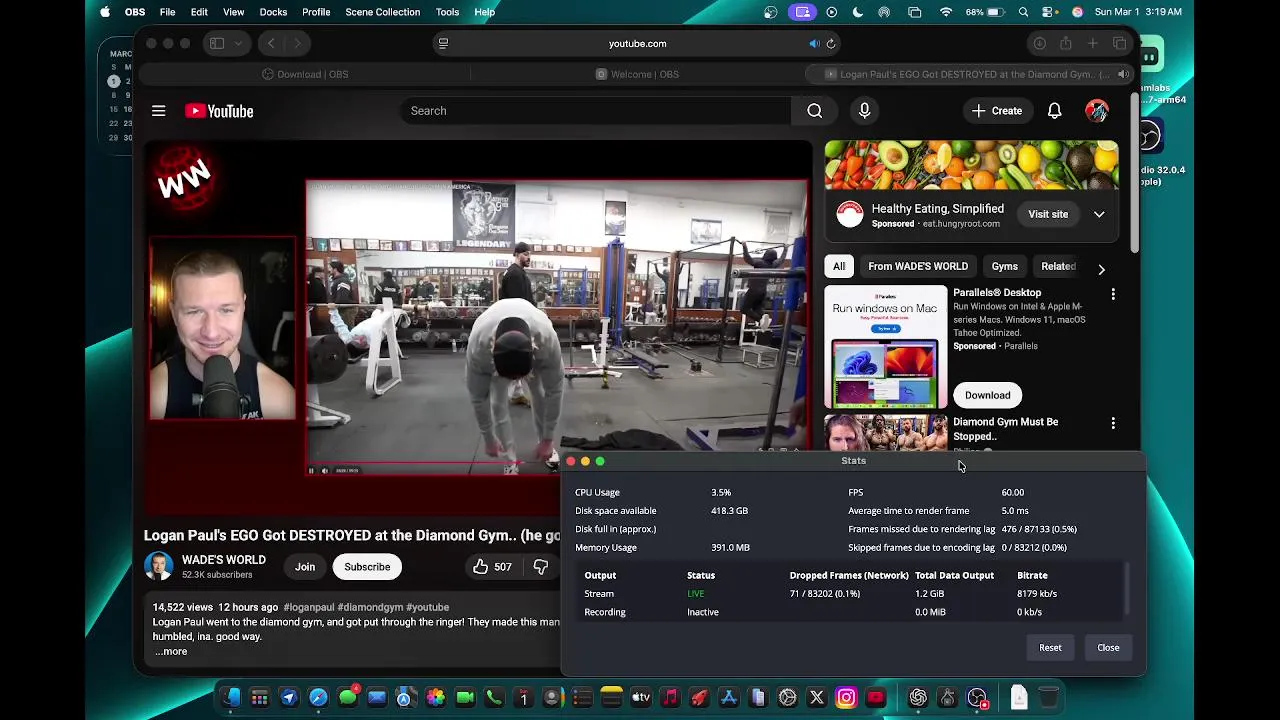Click the Create button
Viewport: 1280px width, 720px height.
[997, 111]
